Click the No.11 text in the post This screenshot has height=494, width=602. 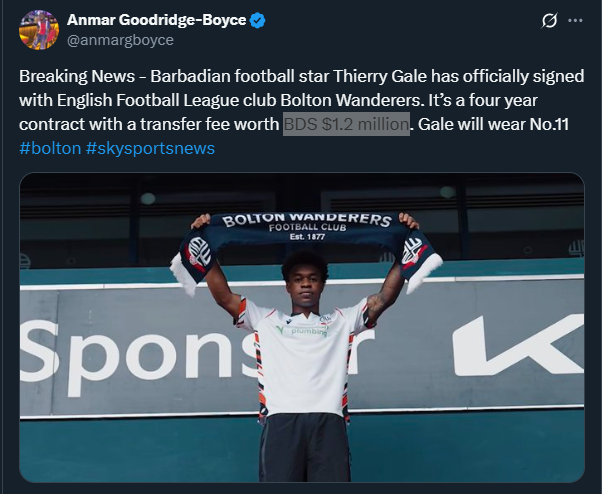549,124
